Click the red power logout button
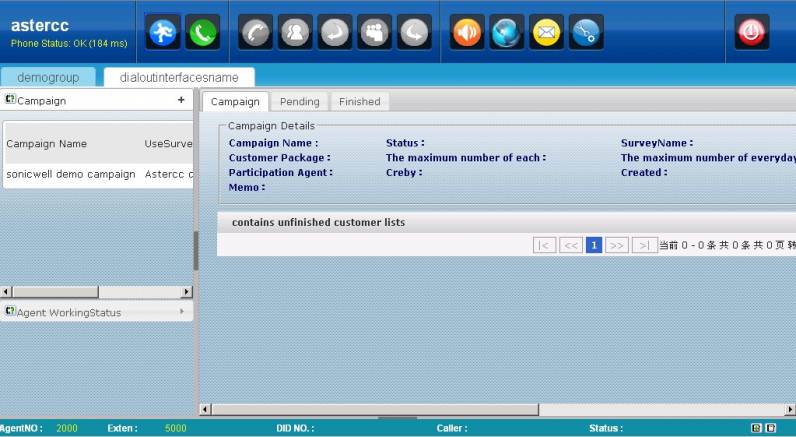The width and height of the screenshot is (796, 437). pos(752,32)
